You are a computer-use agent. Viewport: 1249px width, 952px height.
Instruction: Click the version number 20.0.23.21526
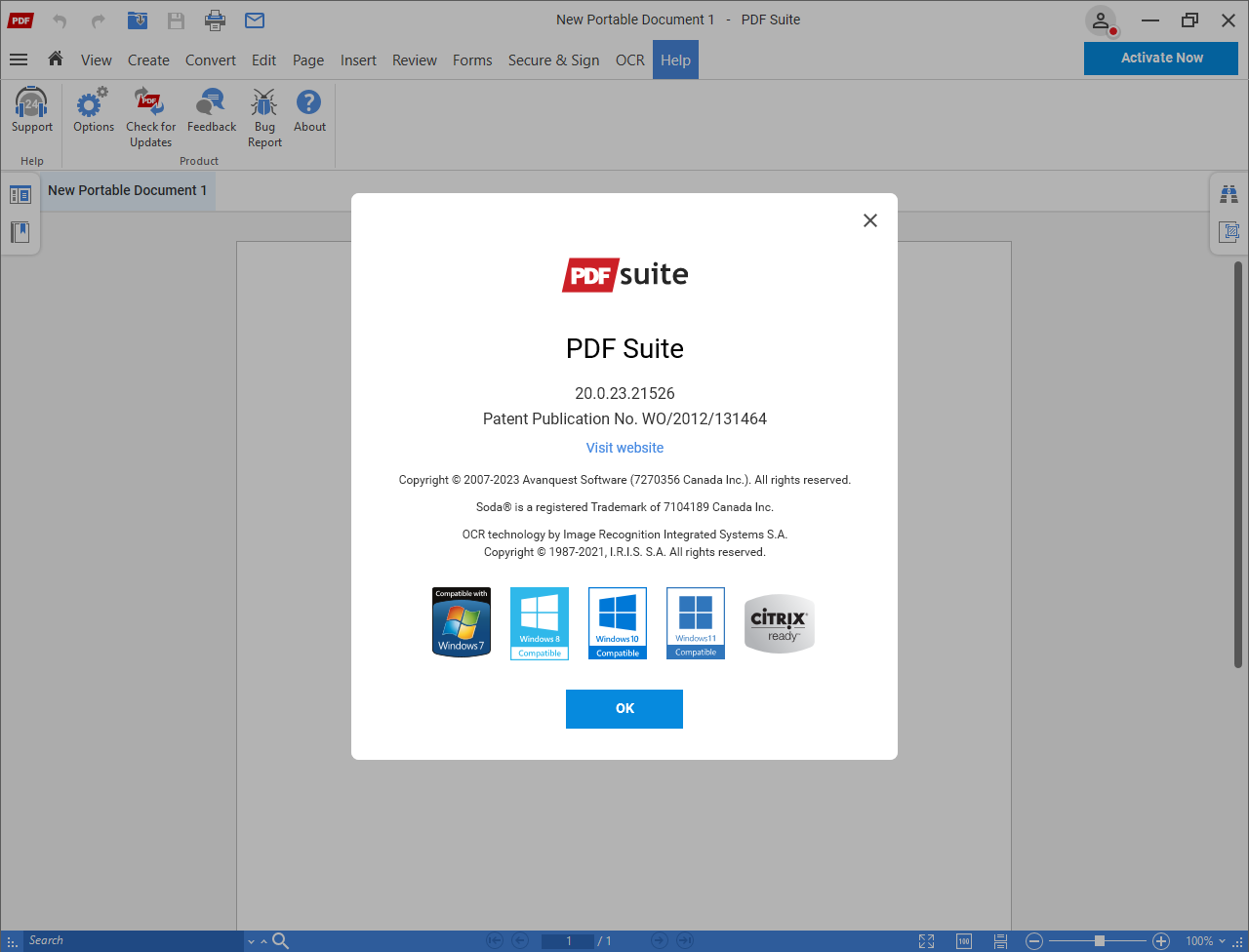pyautogui.click(x=624, y=393)
